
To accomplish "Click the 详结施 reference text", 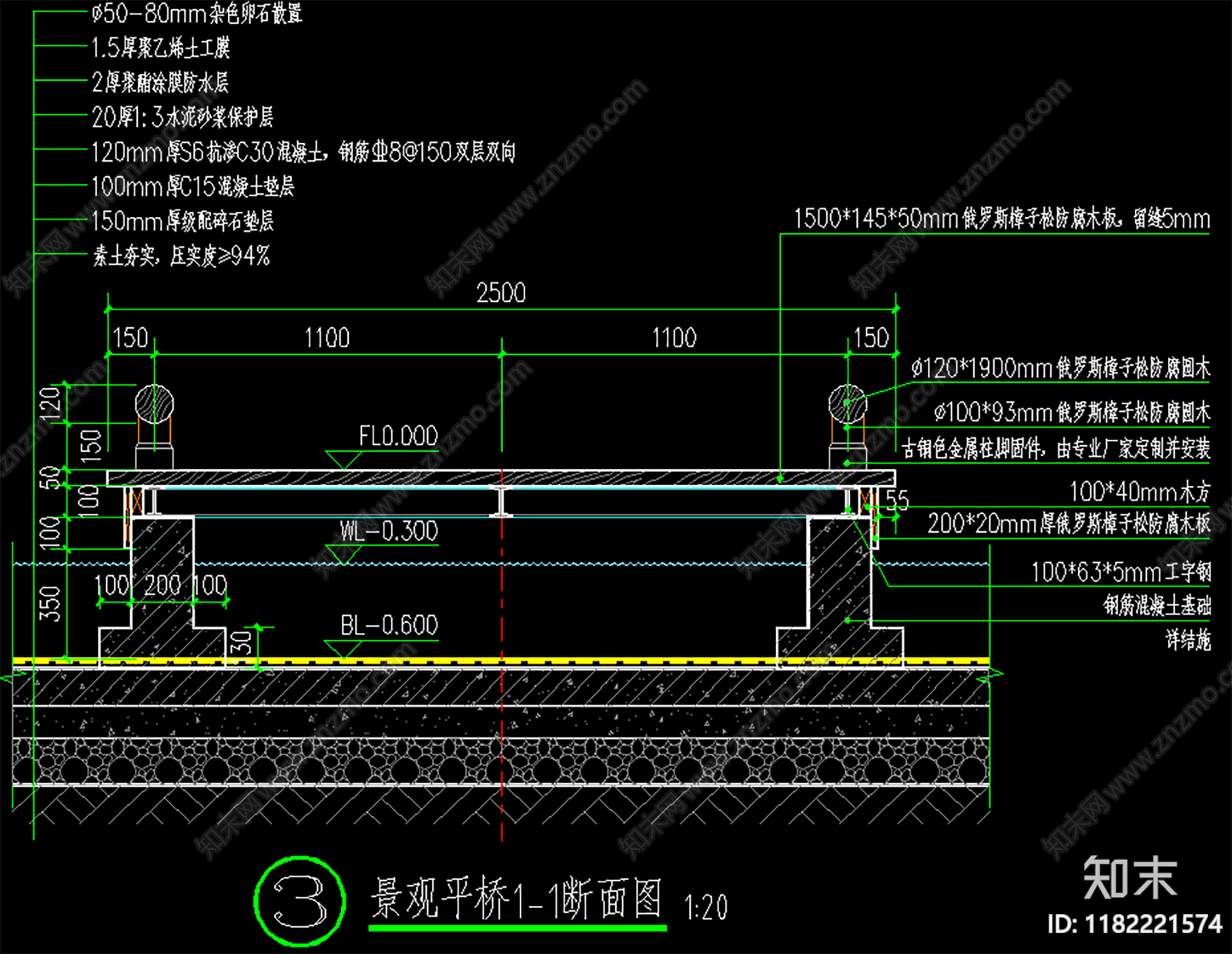I will 1188,639.
